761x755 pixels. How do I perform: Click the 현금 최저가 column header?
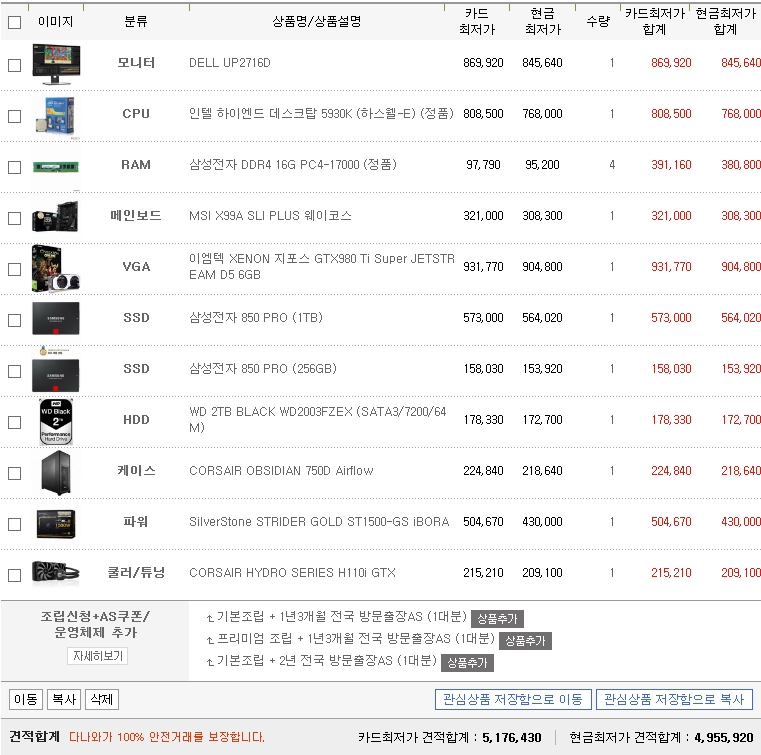click(543, 21)
